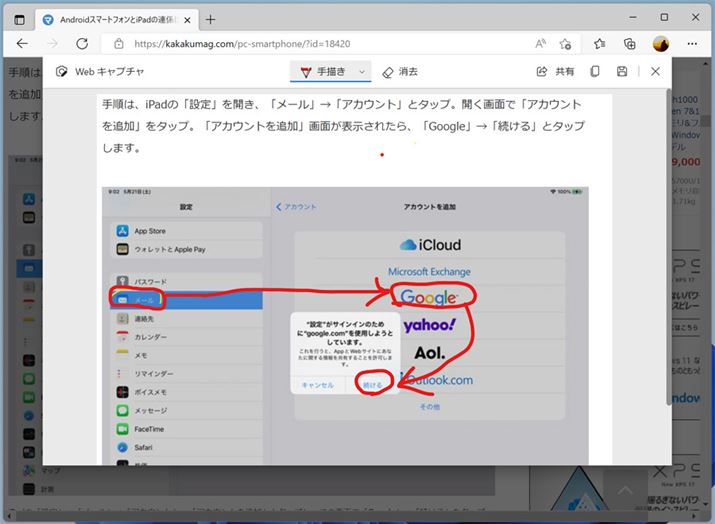Select the 消去 eraser tool
Image resolution: width=715 pixels, height=524 pixels.
click(x=400, y=72)
